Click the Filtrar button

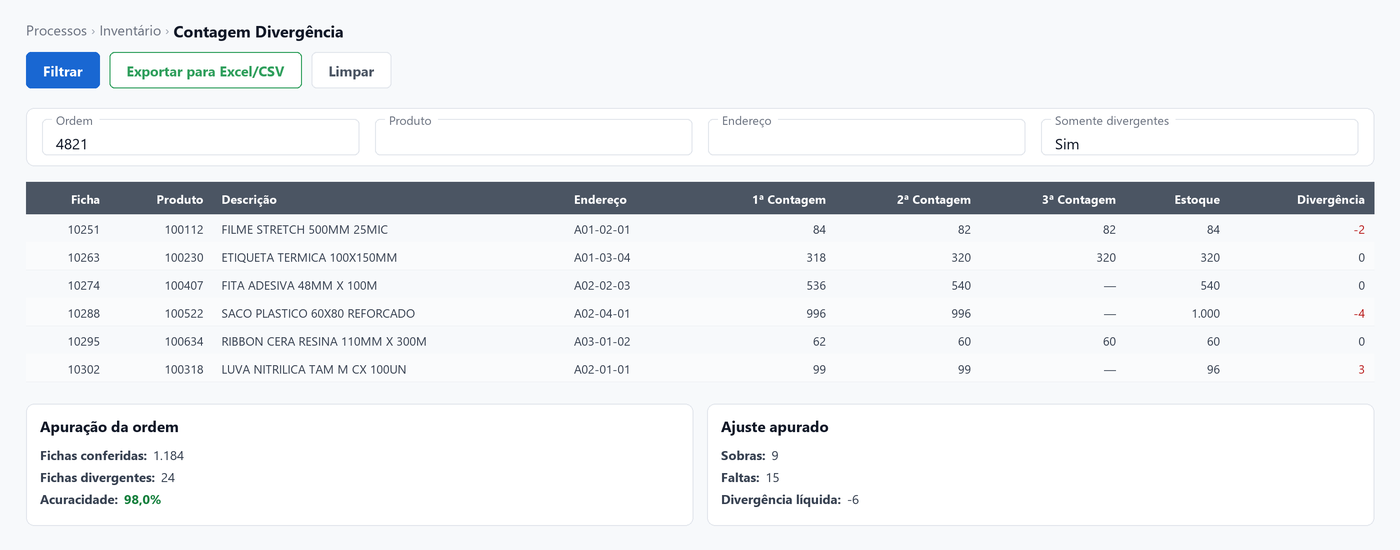(x=63, y=71)
